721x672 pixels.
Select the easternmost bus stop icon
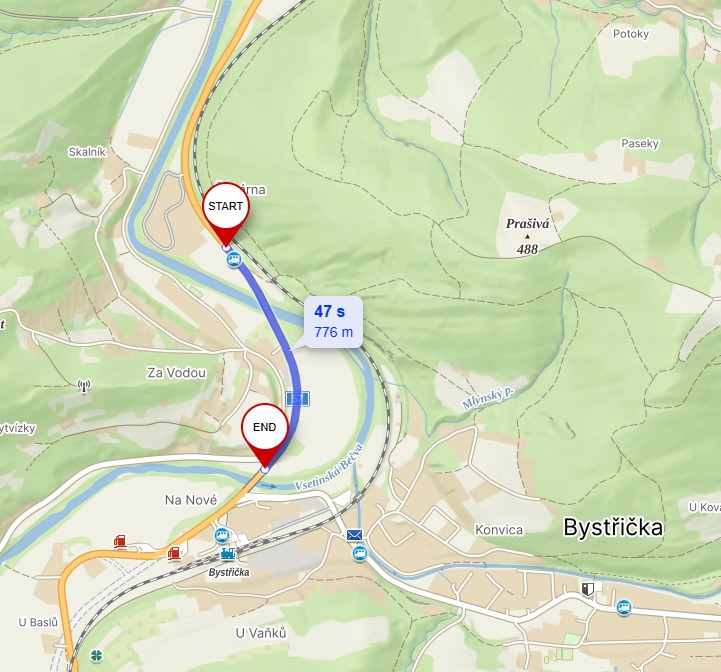click(624, 607)
